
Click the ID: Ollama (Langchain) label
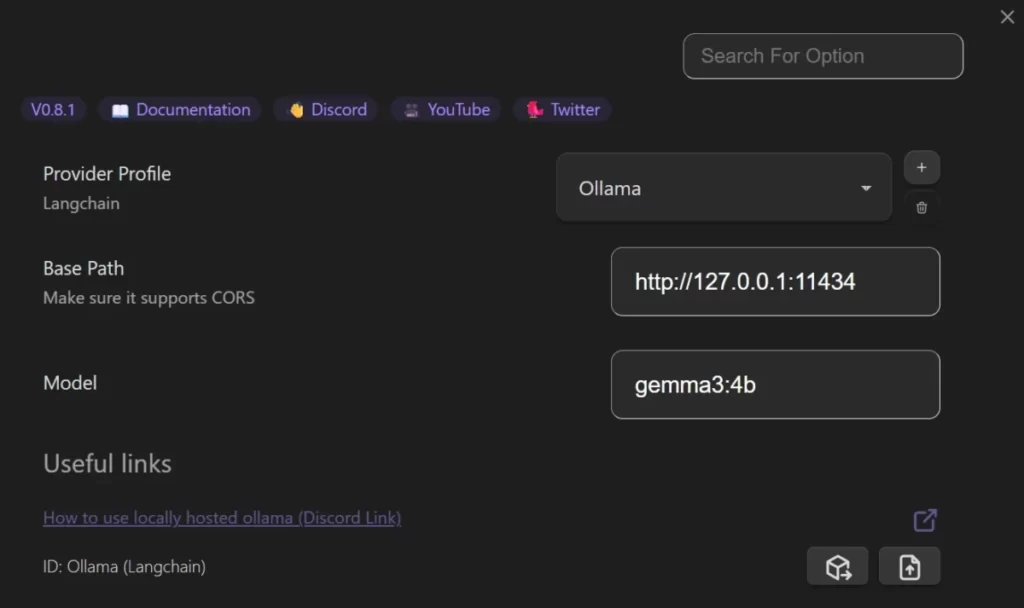point(122,566)
